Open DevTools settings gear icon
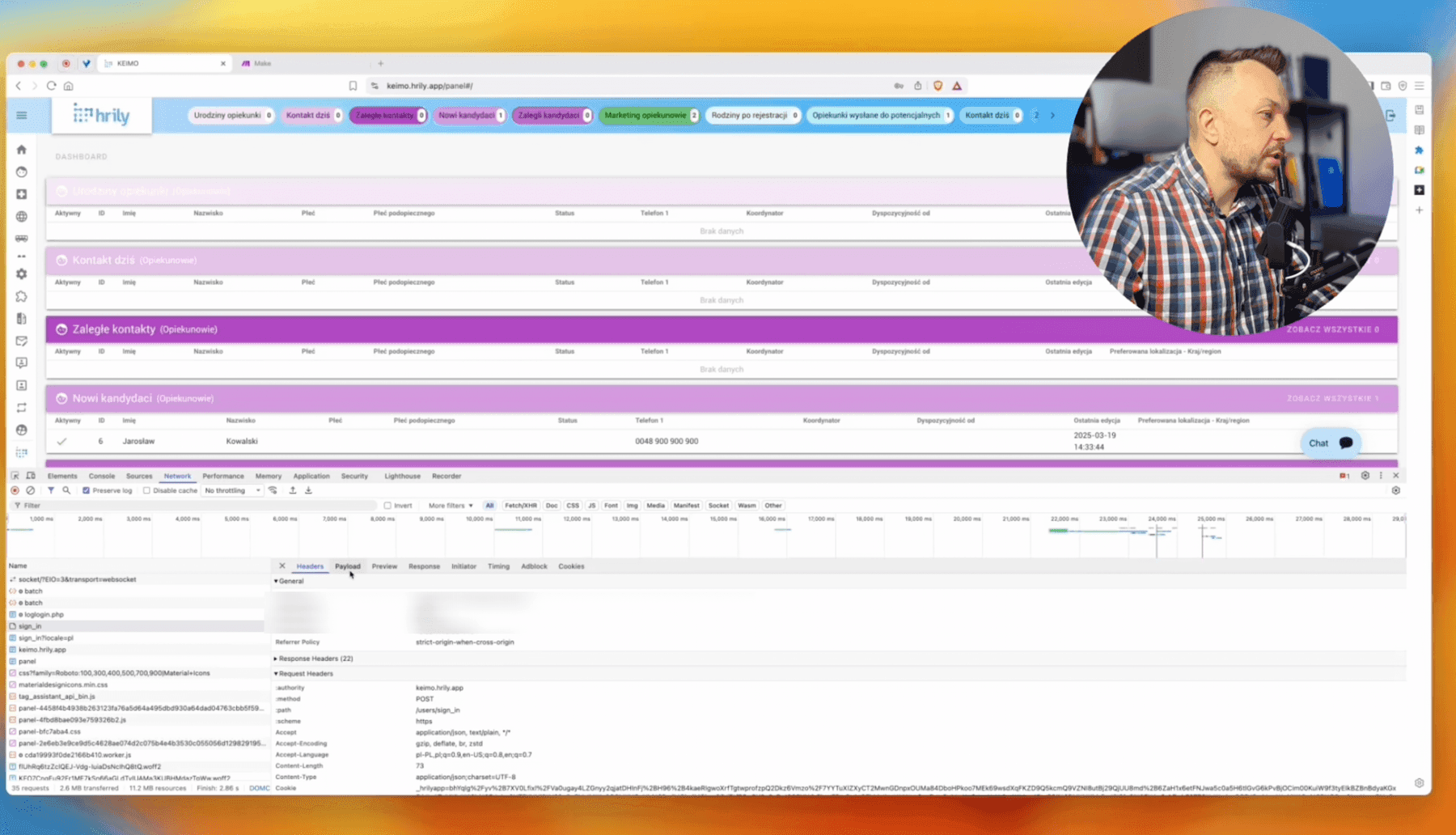This screenshot has width=1456, height=835. [x=1365, y=476]
